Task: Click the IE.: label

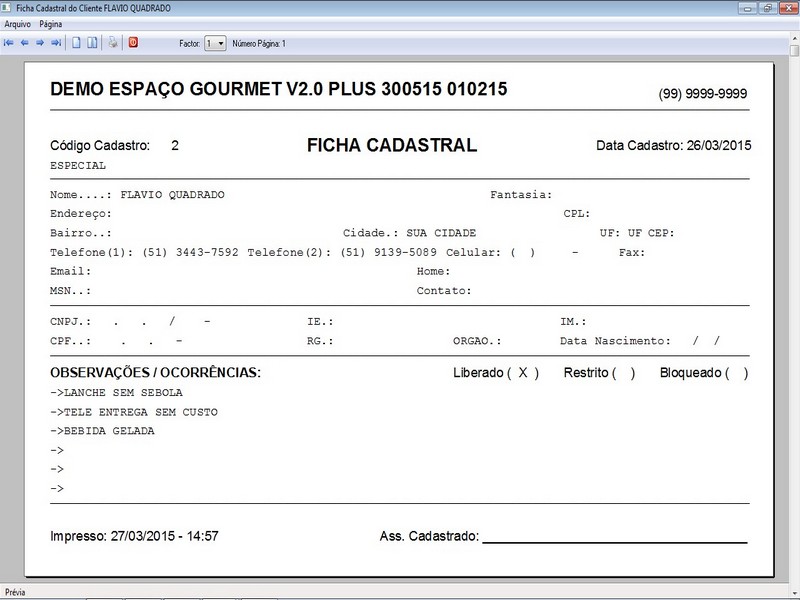Action: [320, 322]
